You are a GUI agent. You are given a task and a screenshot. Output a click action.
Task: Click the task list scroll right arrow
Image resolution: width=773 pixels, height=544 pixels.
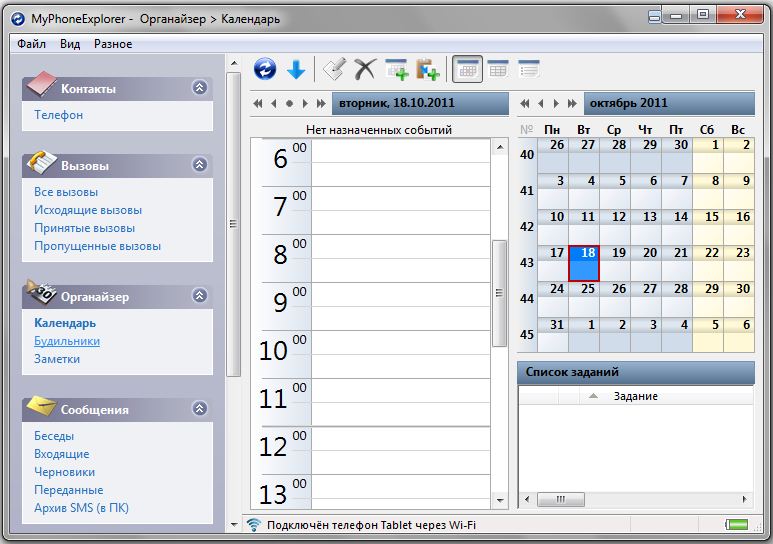pyautogui.click(x=744, y=499)
